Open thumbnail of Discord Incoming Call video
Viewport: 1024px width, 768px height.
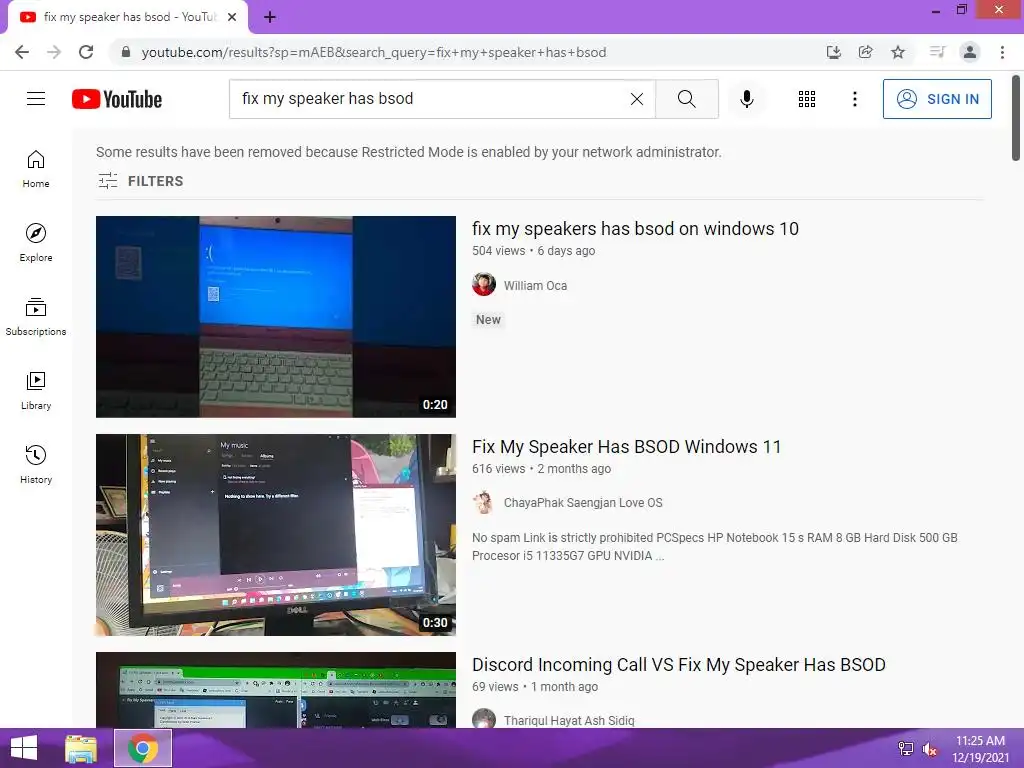pos(276,690)
